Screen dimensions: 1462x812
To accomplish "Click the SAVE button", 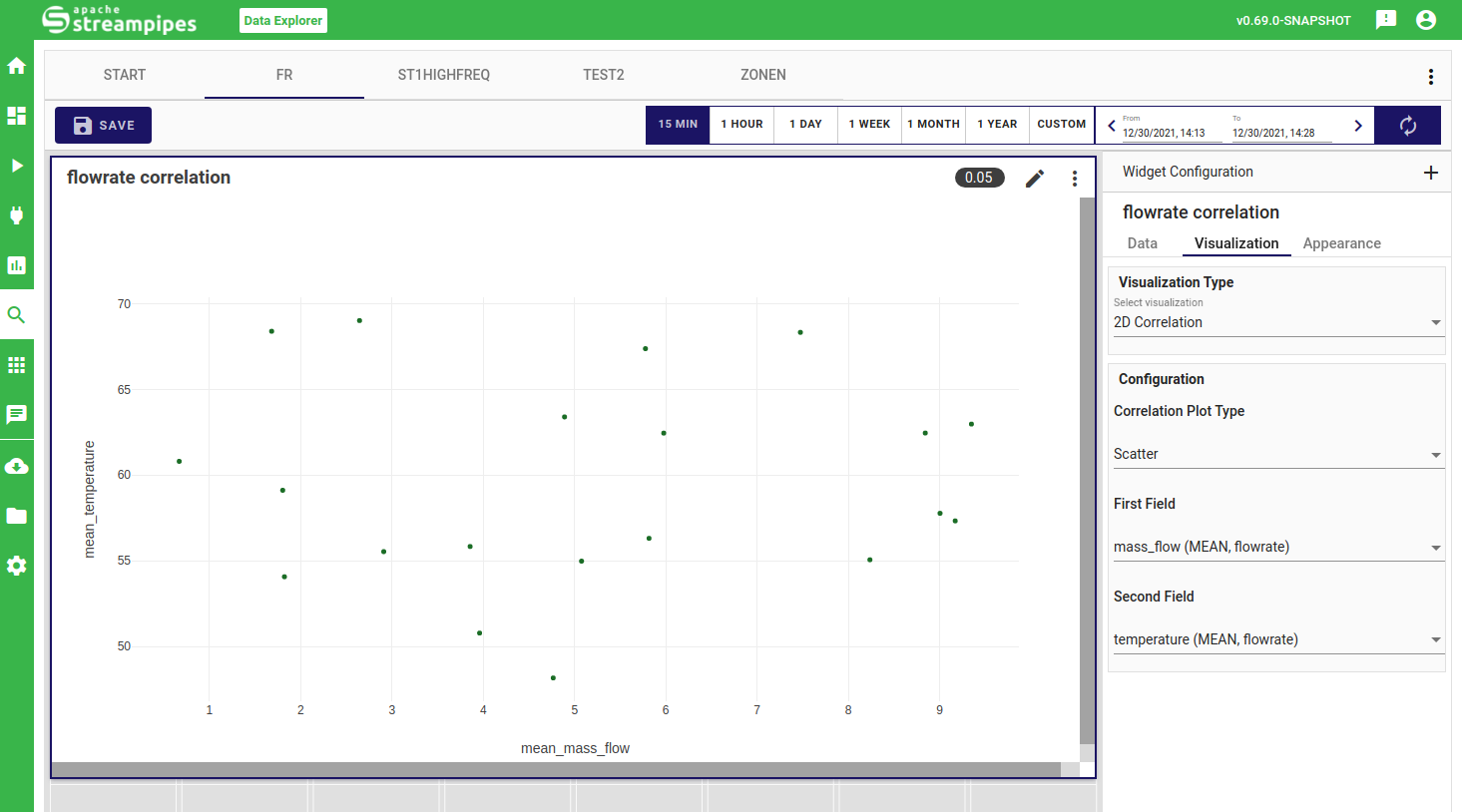I will [104, 126].
